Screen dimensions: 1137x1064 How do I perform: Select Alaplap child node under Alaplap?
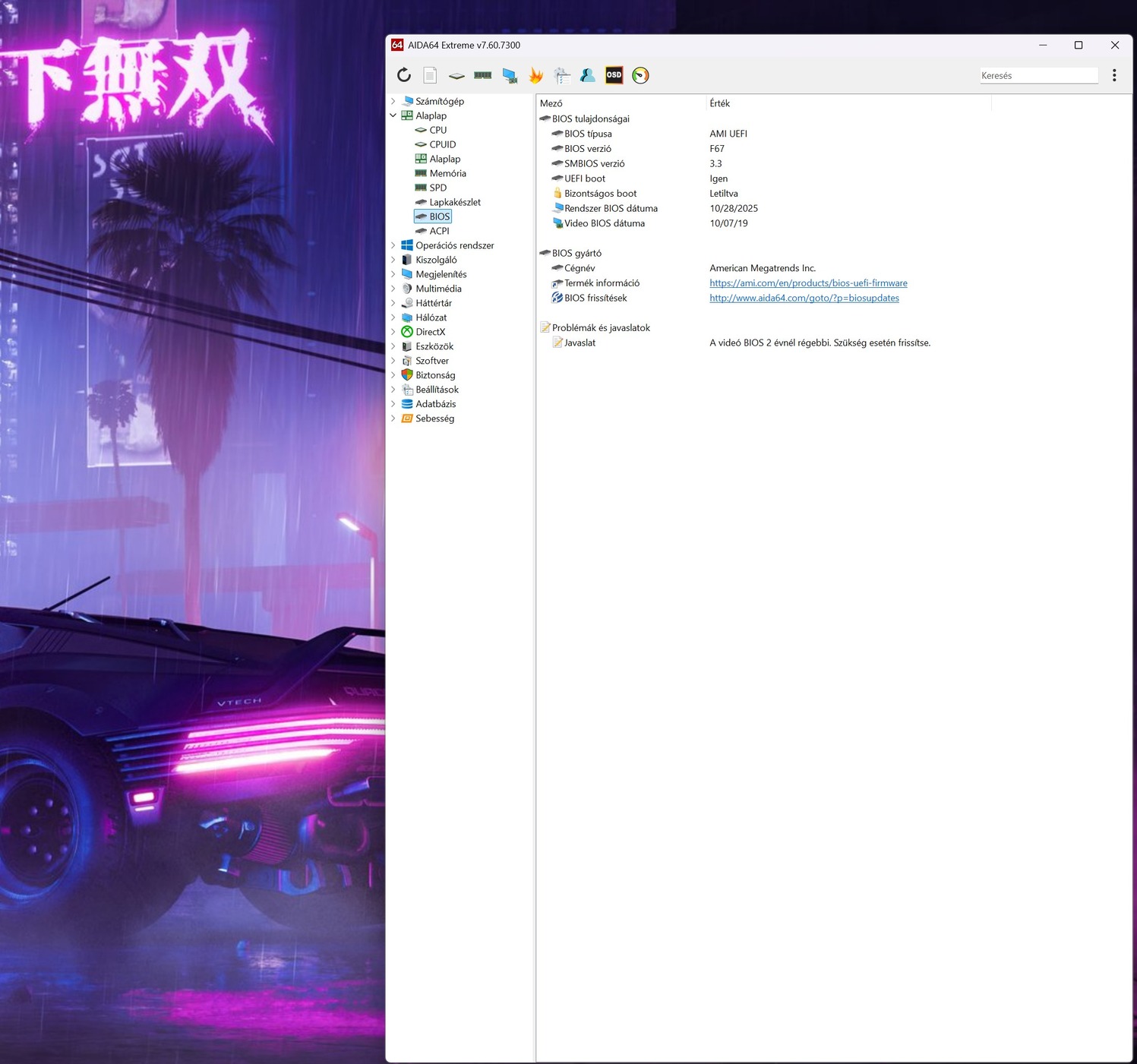(x=445, y=159)
